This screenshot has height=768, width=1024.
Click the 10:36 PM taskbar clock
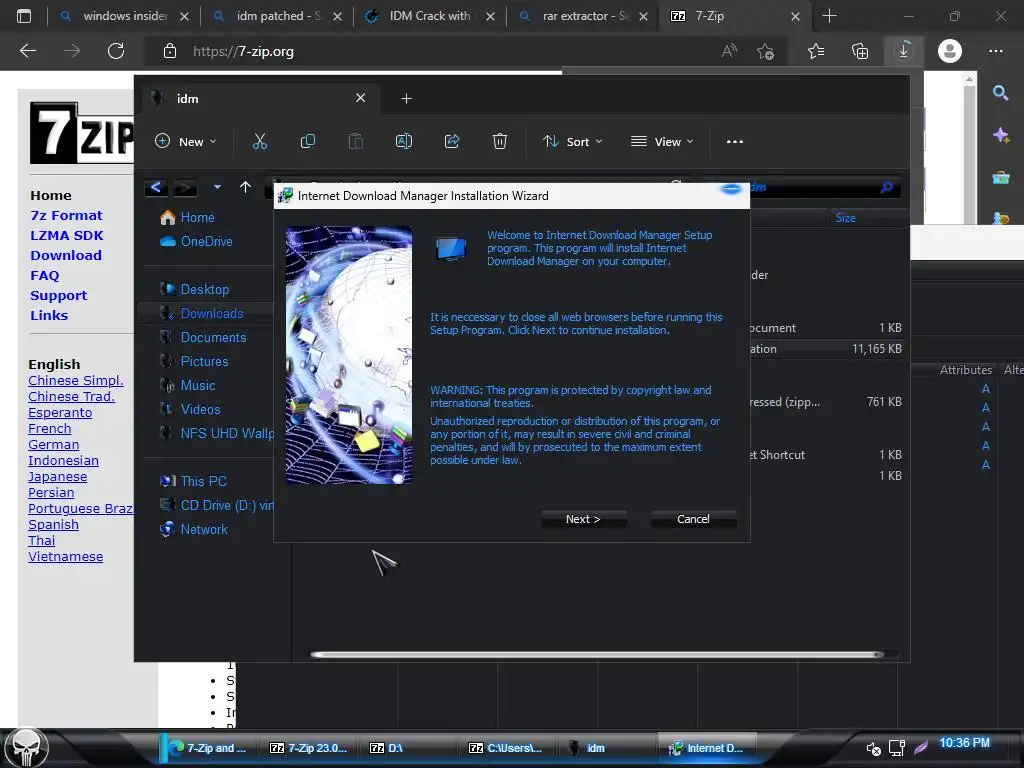[x=964, y=743]
